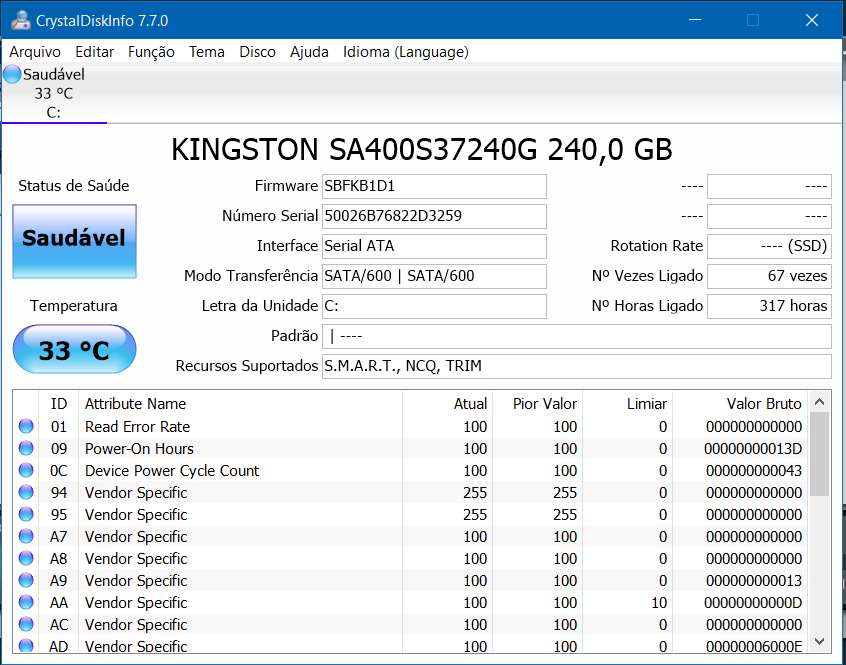This screenshot has height=665, width=846.
Task: Minimize the CrystalDiskInfo window
Action: coord(695,20)
